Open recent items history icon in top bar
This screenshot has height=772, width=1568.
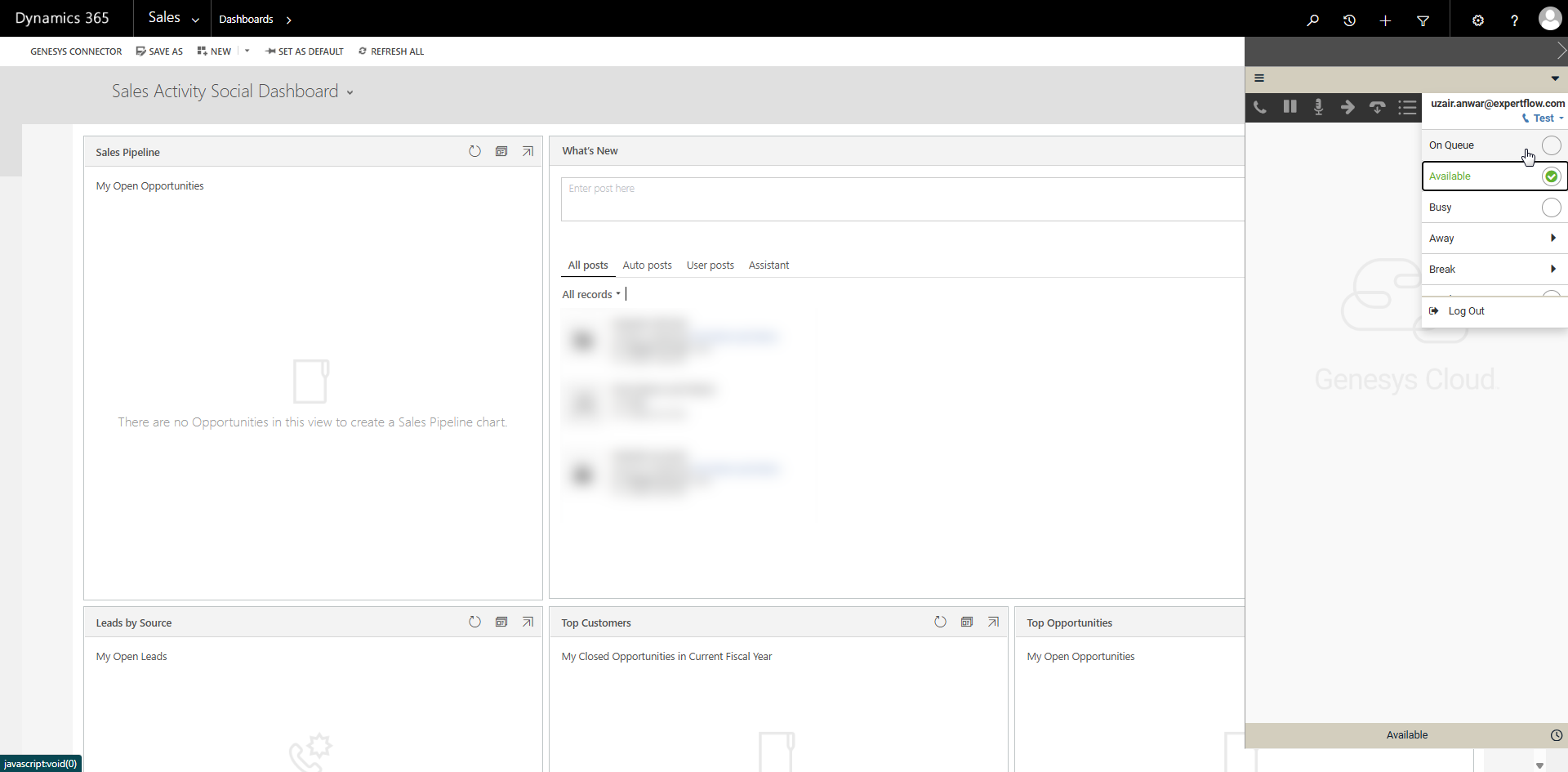1349,20
